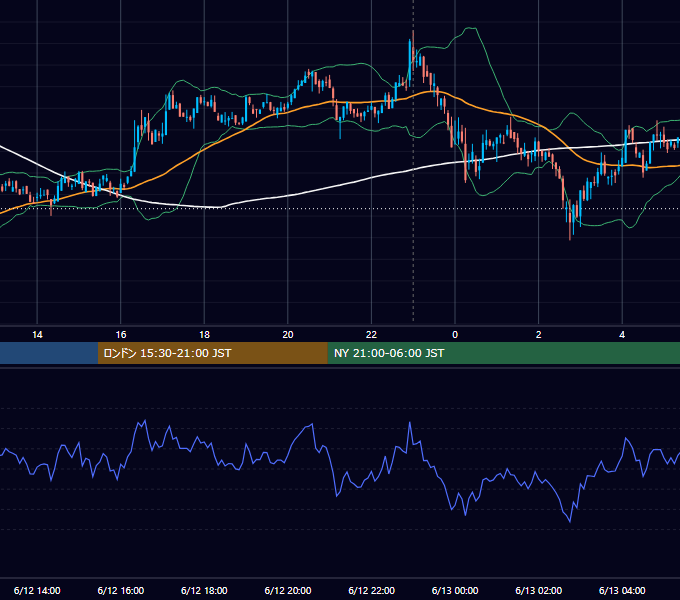Click the 18 hour label on price chart

click(204, 335)
